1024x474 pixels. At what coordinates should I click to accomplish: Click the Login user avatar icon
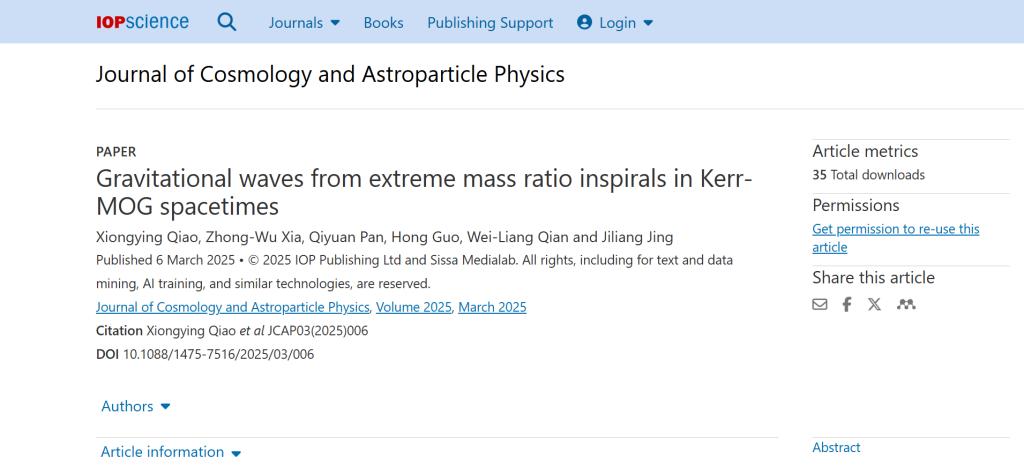click(584, 22)
